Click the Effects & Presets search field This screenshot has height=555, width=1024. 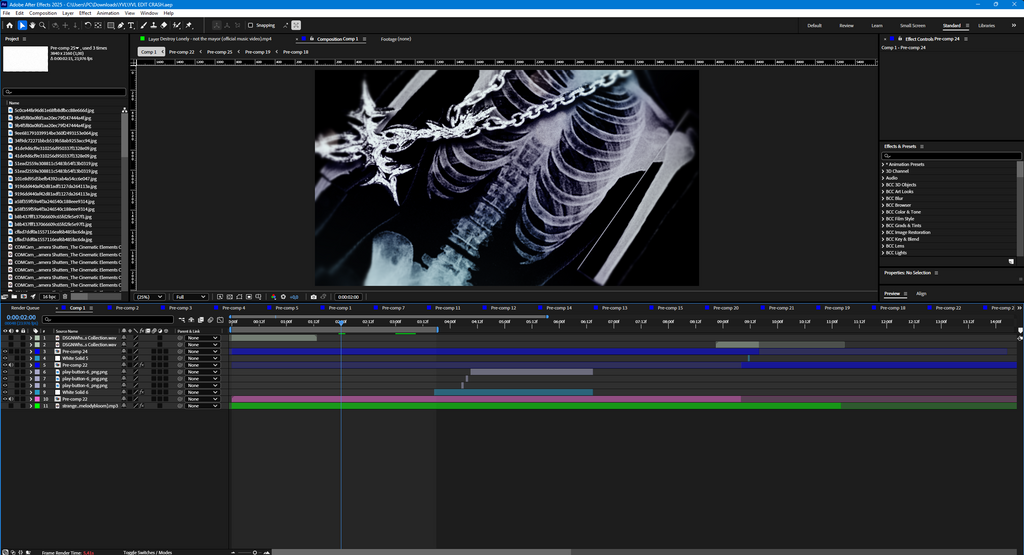point(952,155)
